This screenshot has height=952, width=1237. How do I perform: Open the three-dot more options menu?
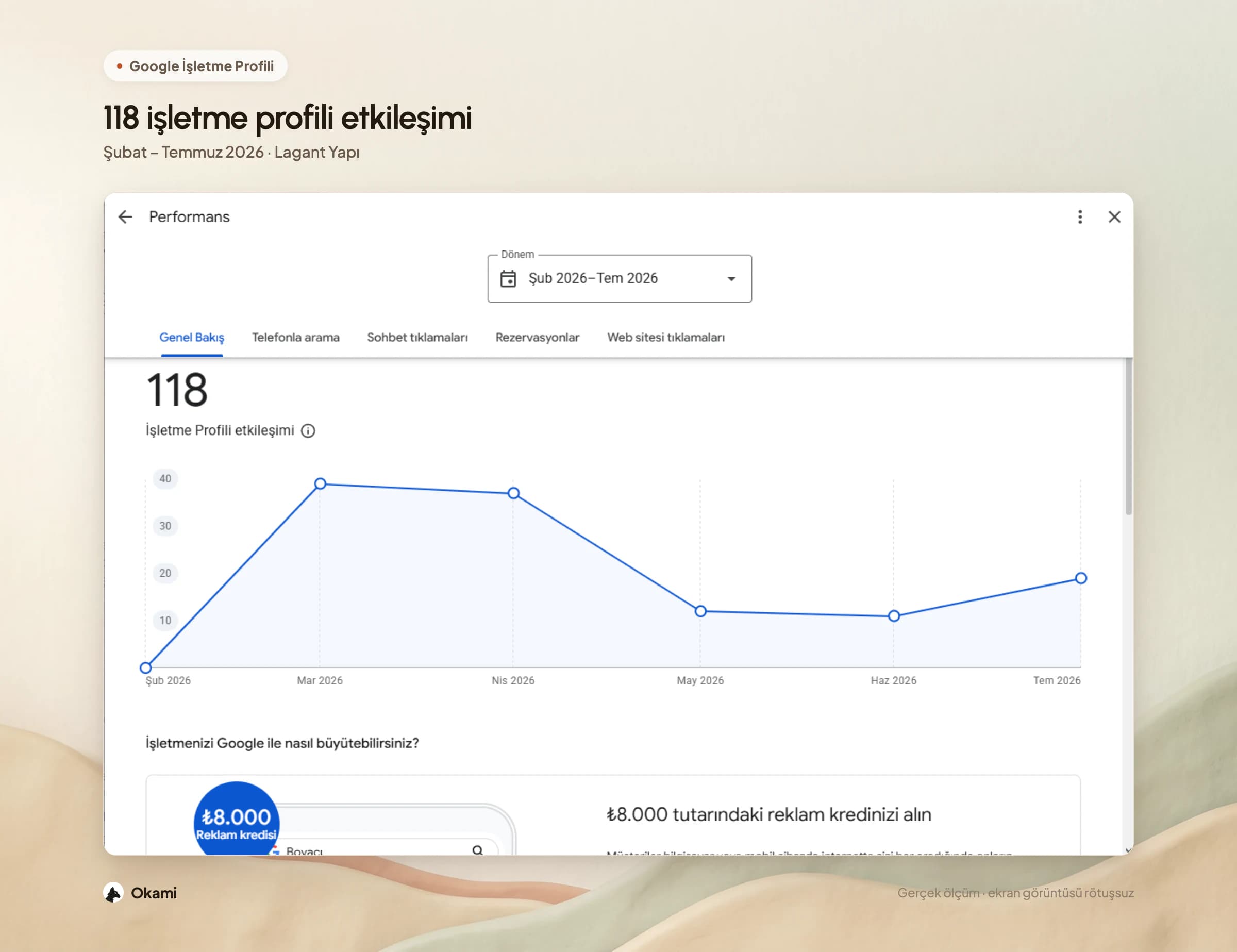point(1080,217)
